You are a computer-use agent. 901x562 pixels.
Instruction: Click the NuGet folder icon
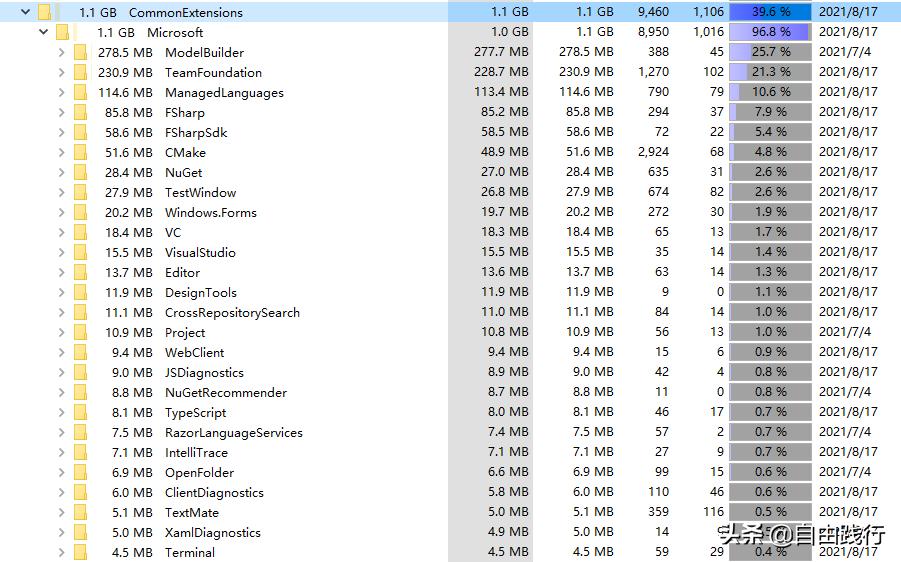[x=80, y=172]
